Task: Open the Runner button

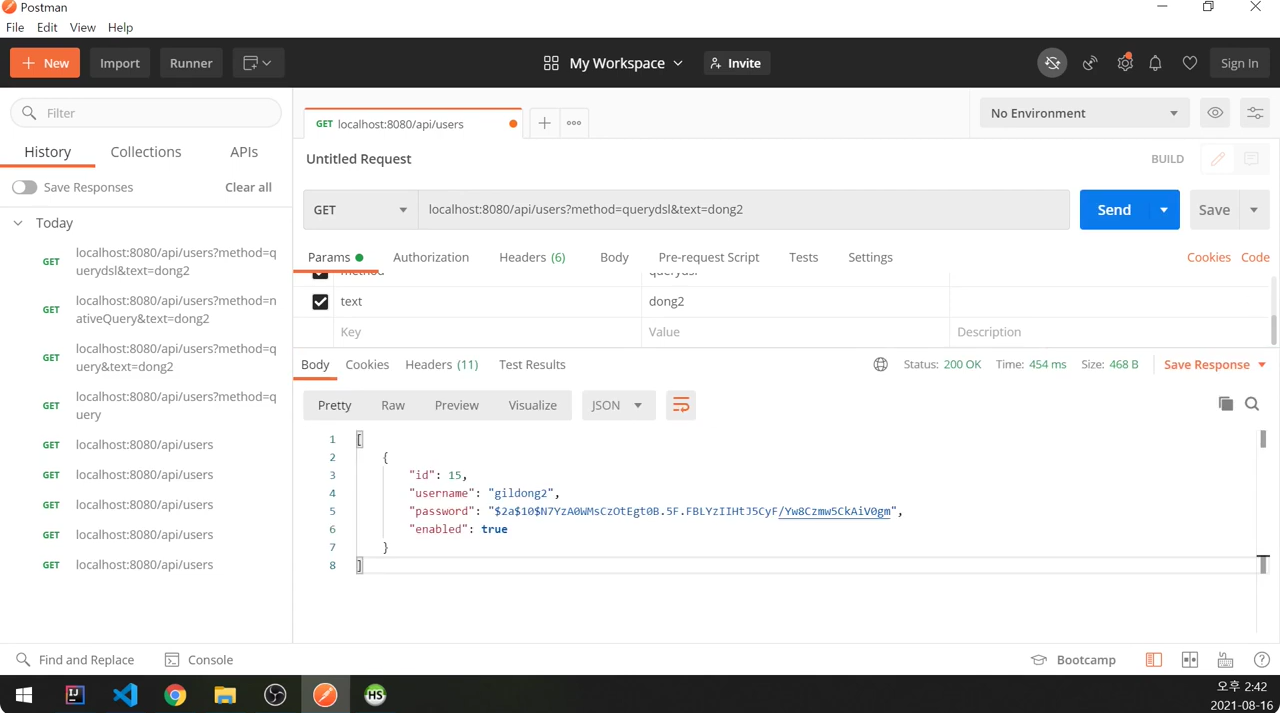Action: pyautogui.click(x=191, y=63)
